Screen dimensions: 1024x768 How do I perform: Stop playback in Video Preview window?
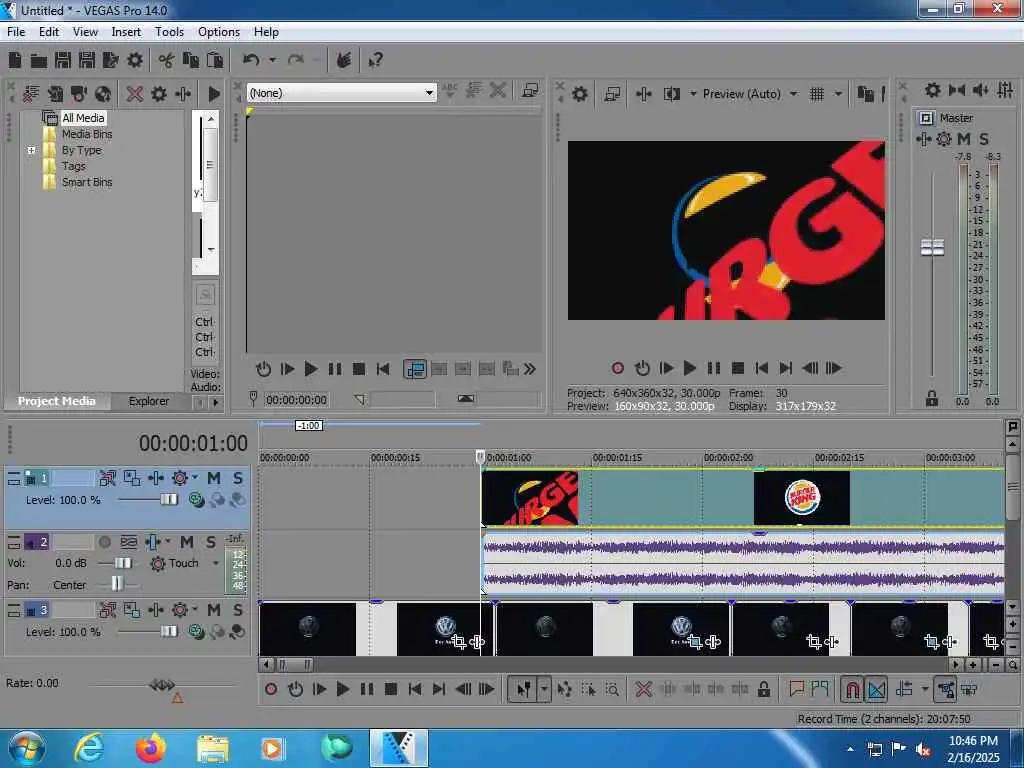point(737,368)
